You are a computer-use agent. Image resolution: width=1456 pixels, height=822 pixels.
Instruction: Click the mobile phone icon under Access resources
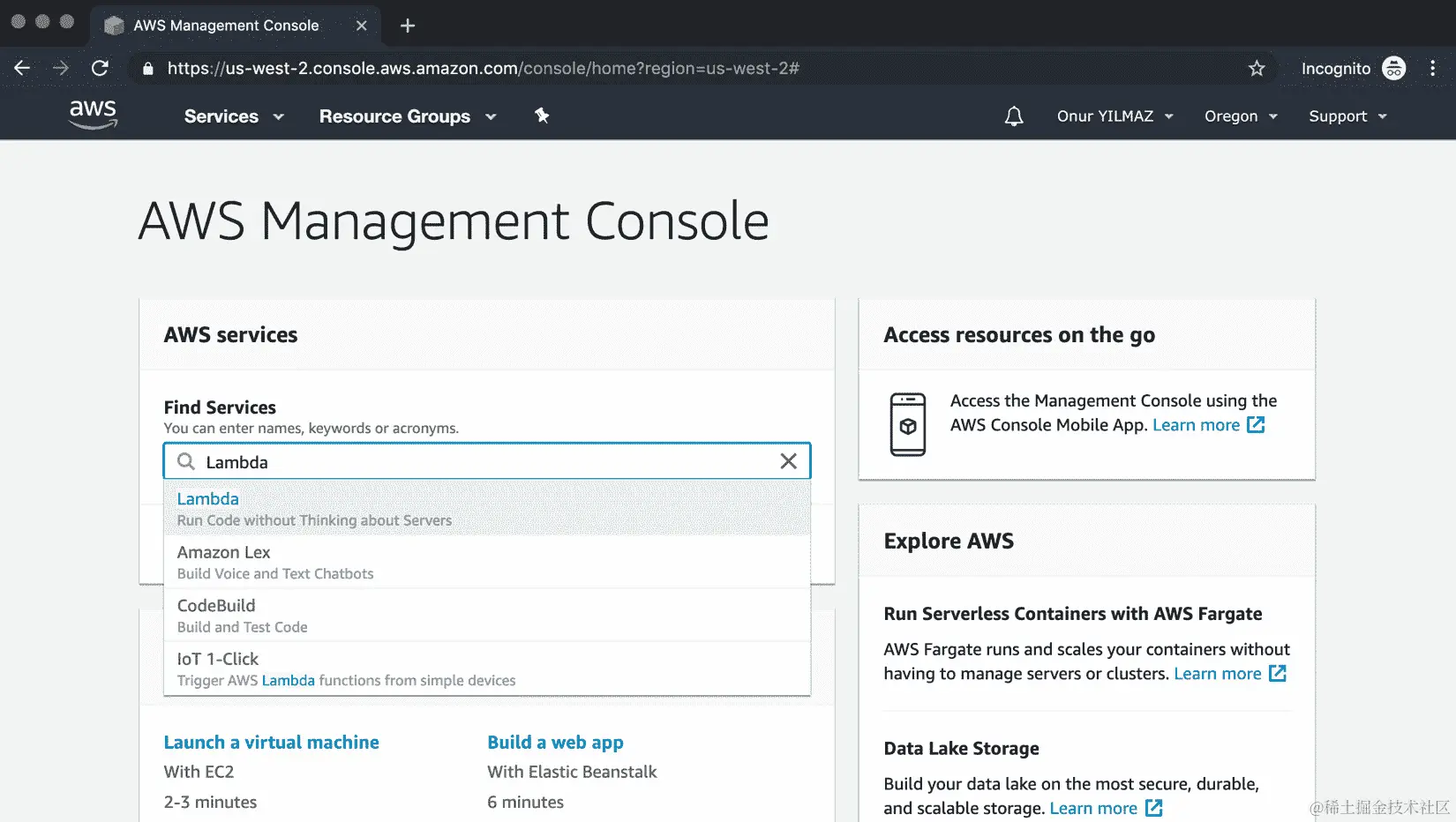[x=908, y=425]
